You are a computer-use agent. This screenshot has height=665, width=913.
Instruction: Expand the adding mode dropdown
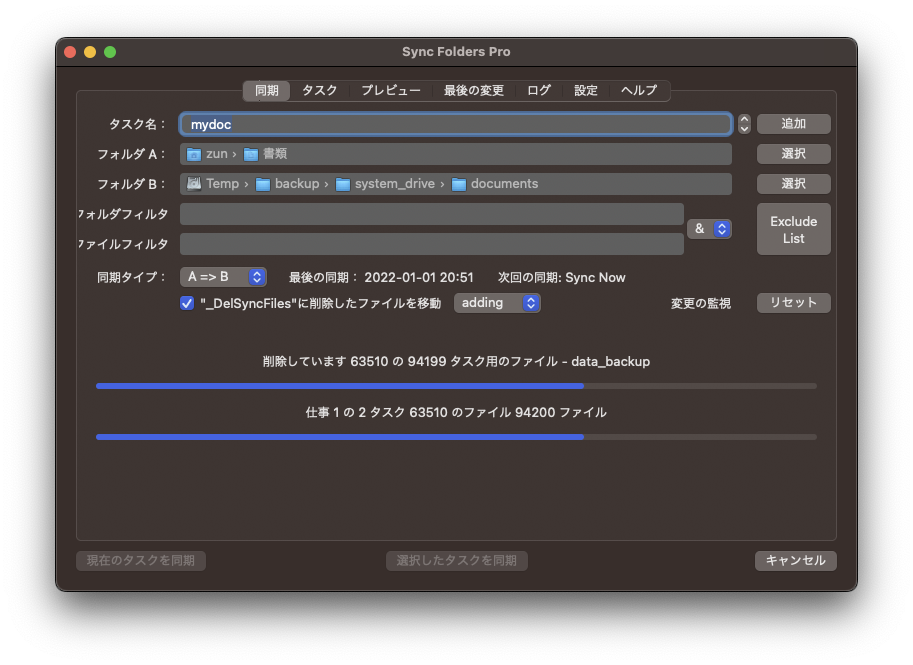[497, 303]
